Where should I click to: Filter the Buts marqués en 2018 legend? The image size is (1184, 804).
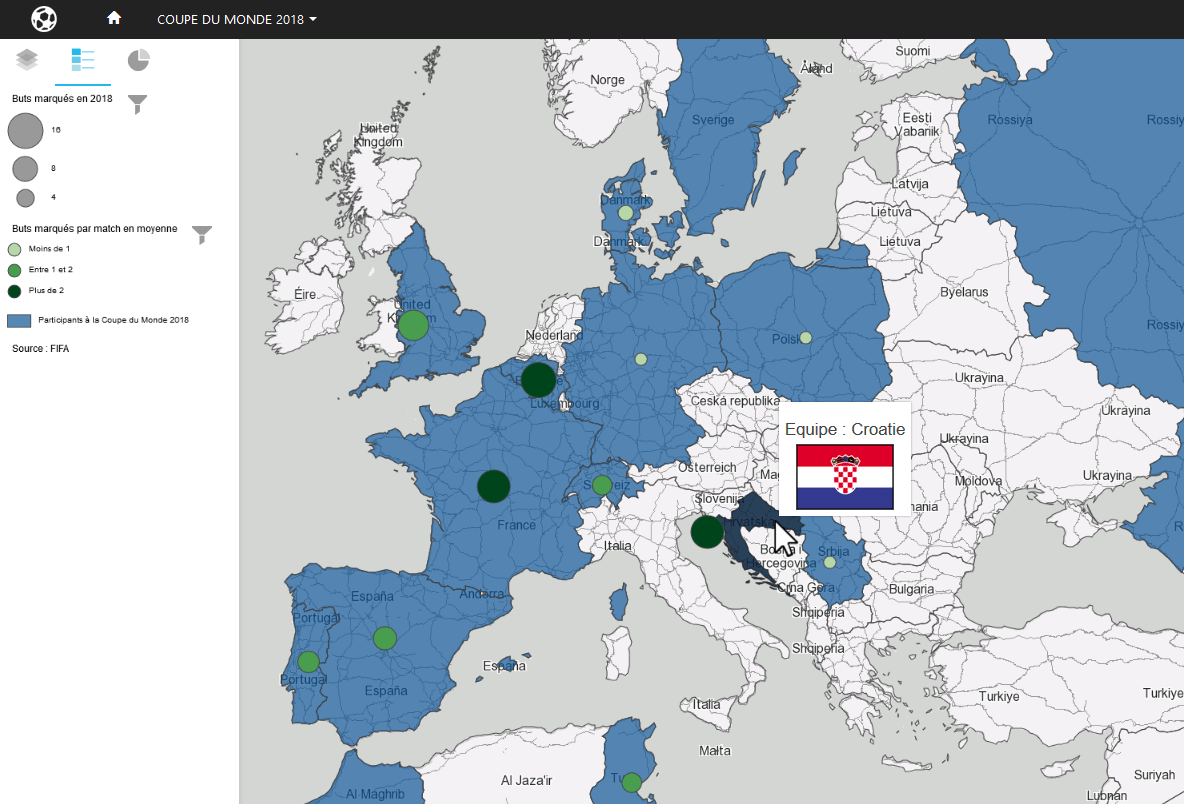click(x=139, y=105)
